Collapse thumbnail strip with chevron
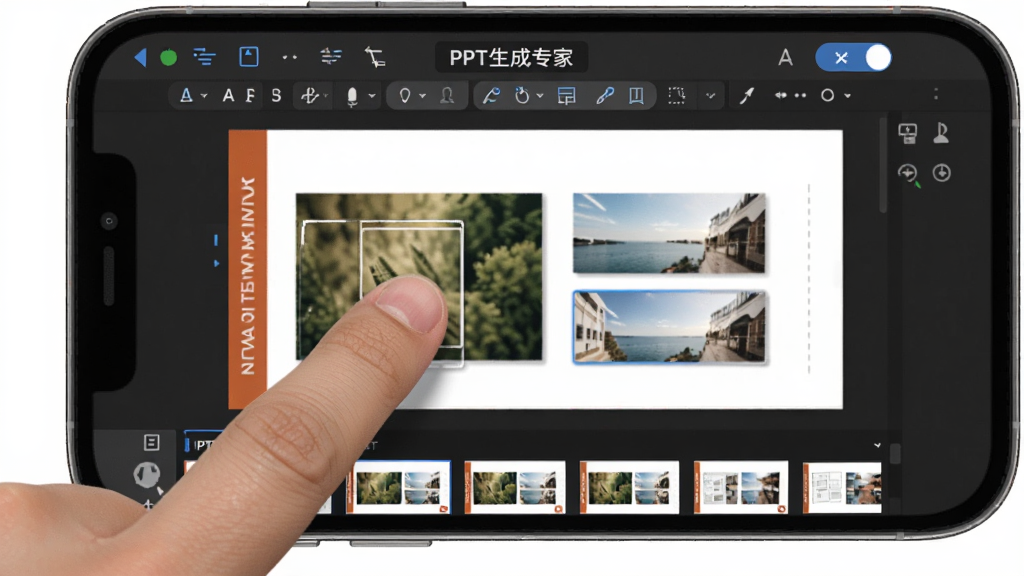 pyautogui.click(x=877, y=445)
